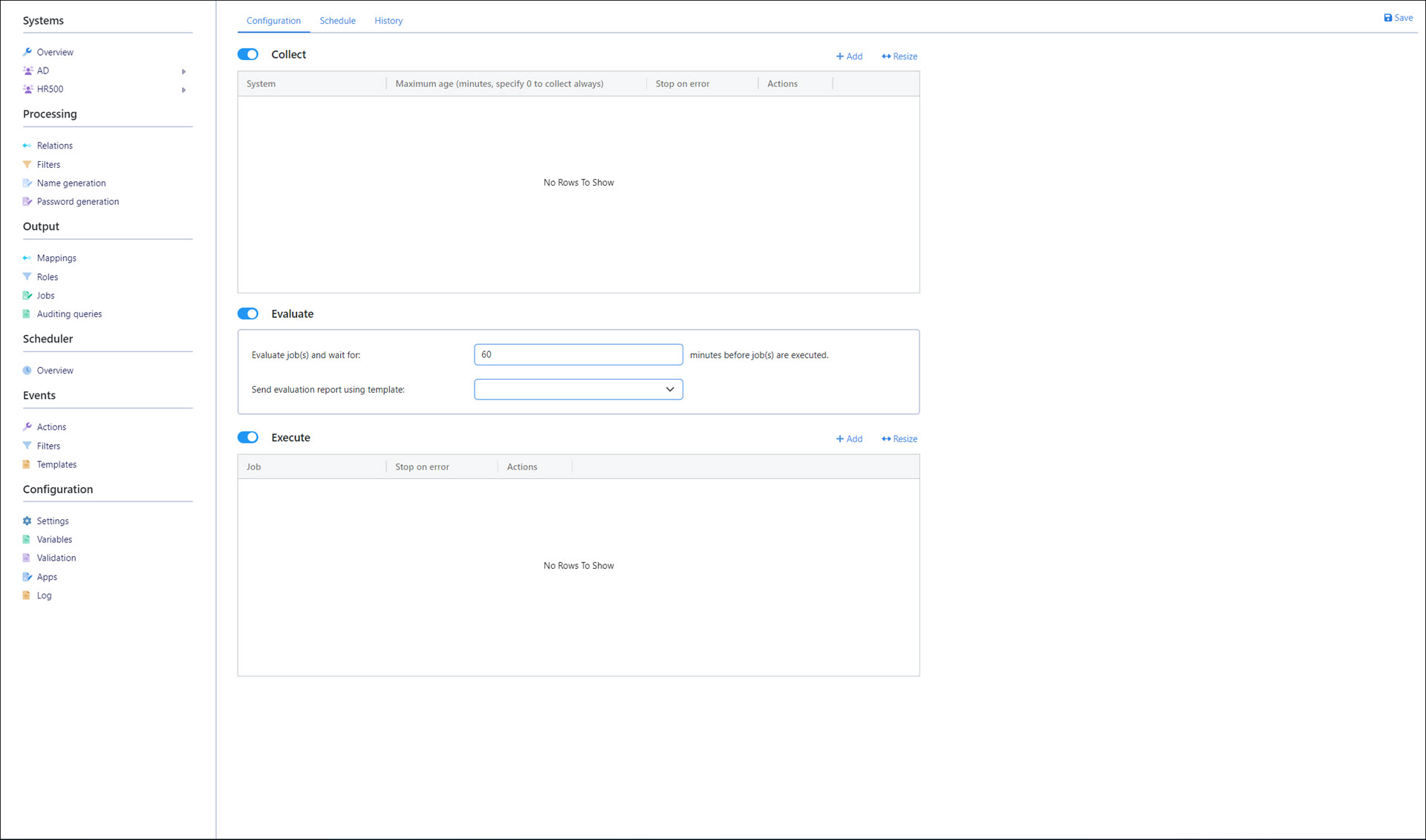The height and width of the screenshot is (840, 1426).
Task: Switch to the Schedule tab
Action: coord(337,21)
